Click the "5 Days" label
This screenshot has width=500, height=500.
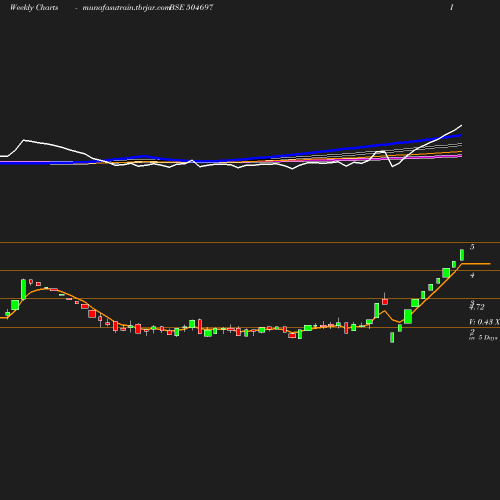[488, 338]
